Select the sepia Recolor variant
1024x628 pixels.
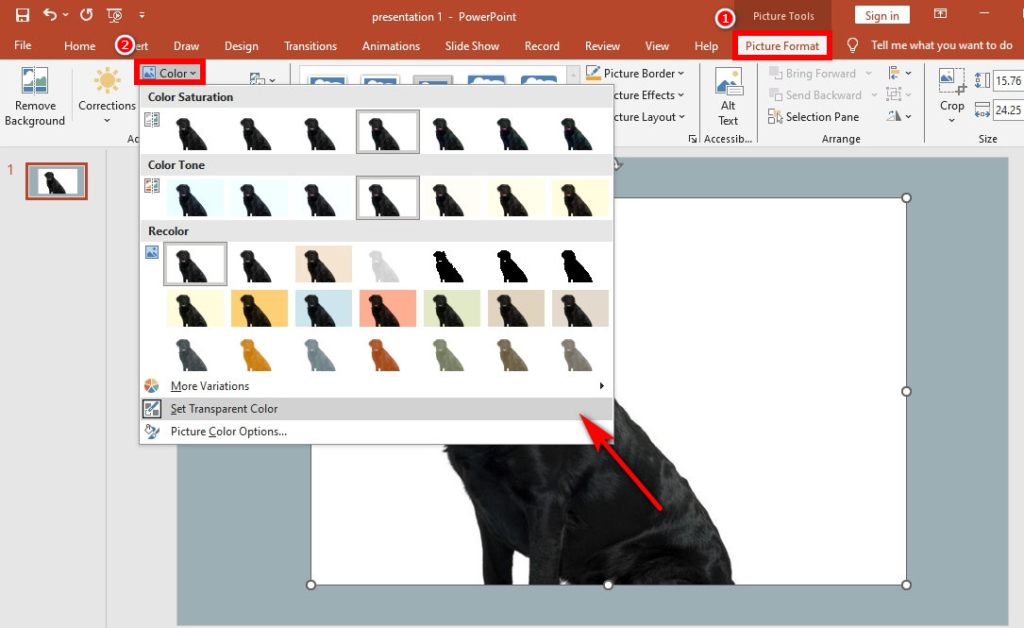coord(324,263)
